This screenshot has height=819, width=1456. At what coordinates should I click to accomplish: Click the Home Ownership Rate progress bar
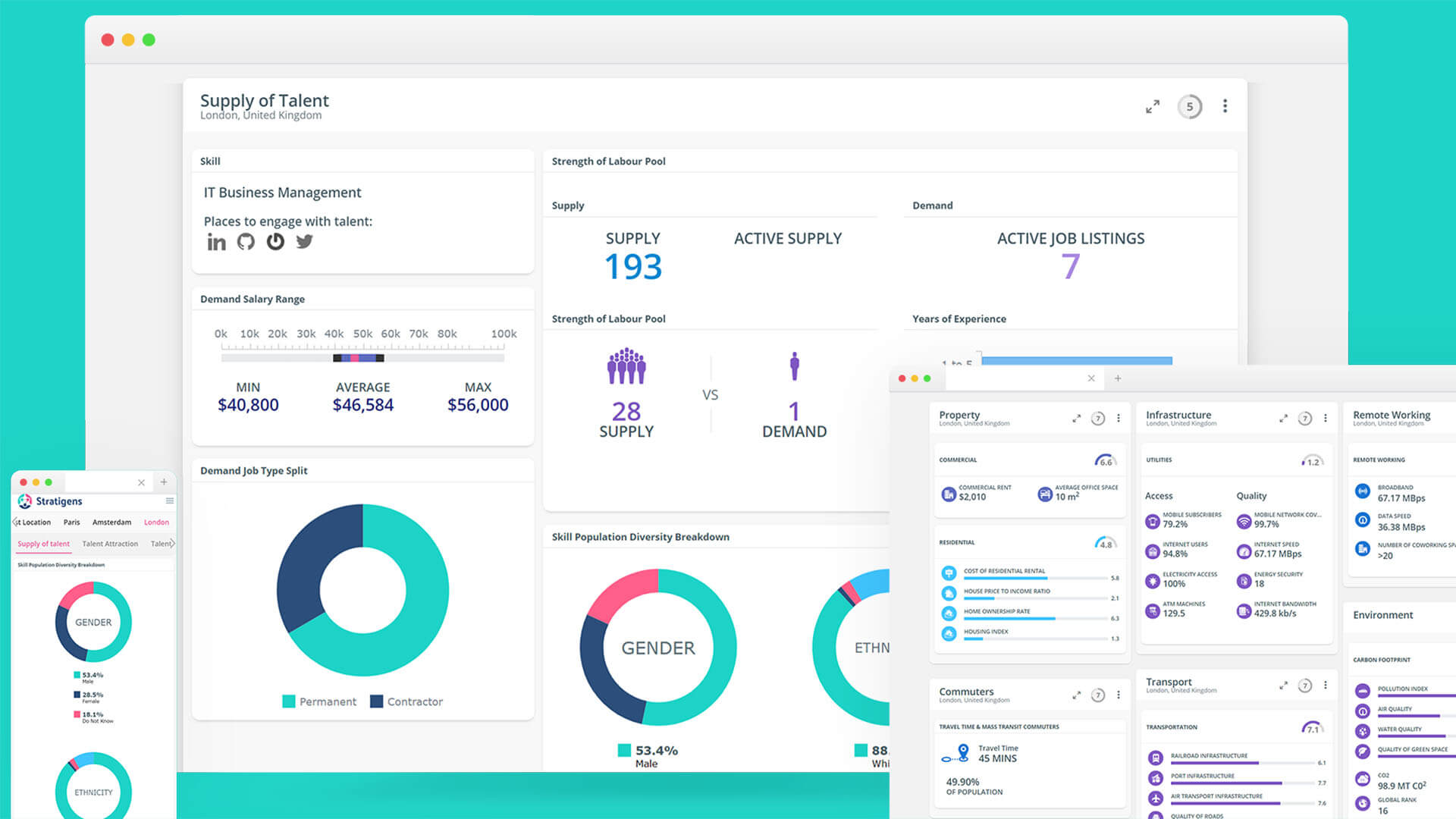coord(1035,619)
